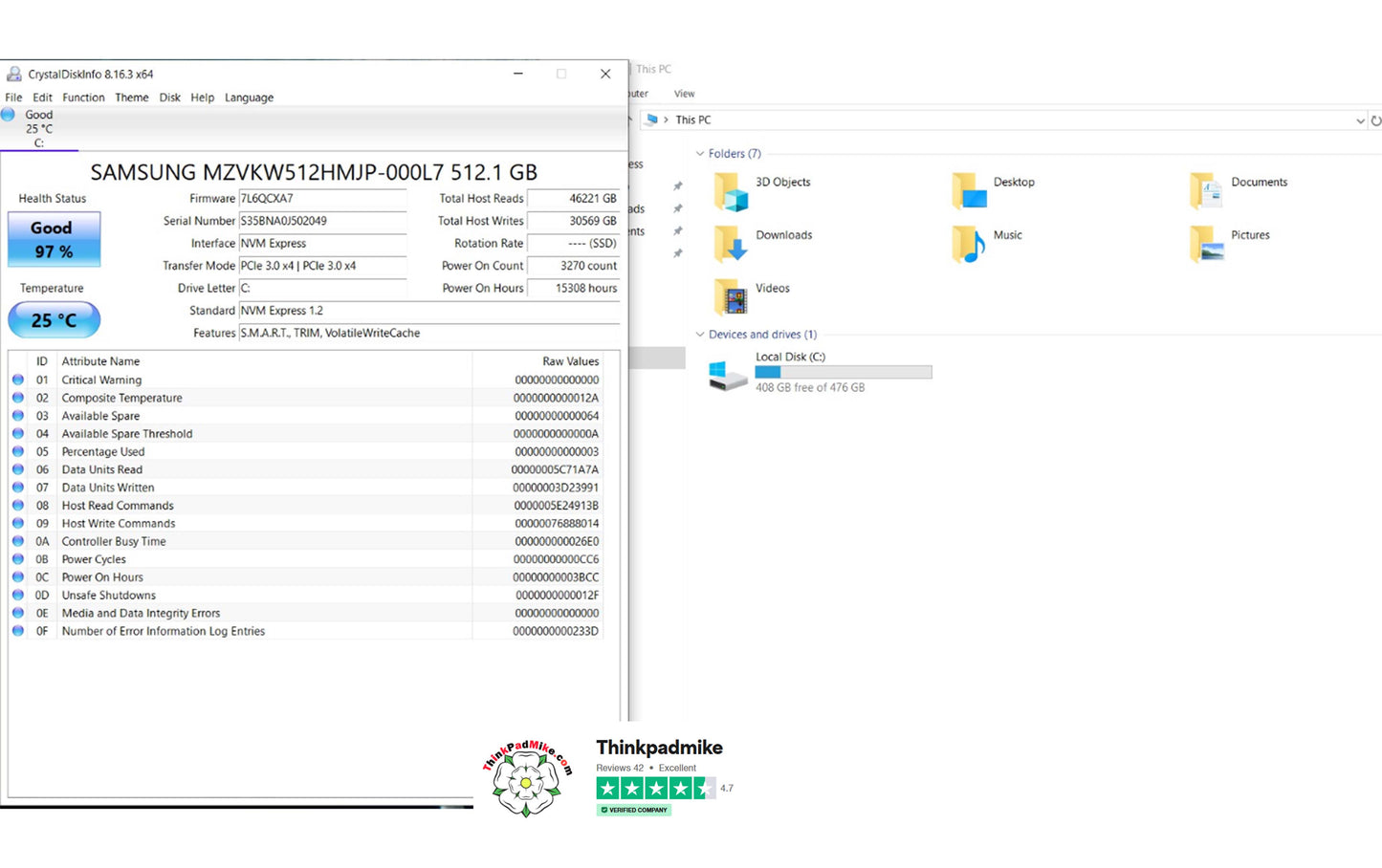The height and width of the screenshot is (868, 1382).
Task: Open the Desktop folder in This PC
Action: click(993, 190)
